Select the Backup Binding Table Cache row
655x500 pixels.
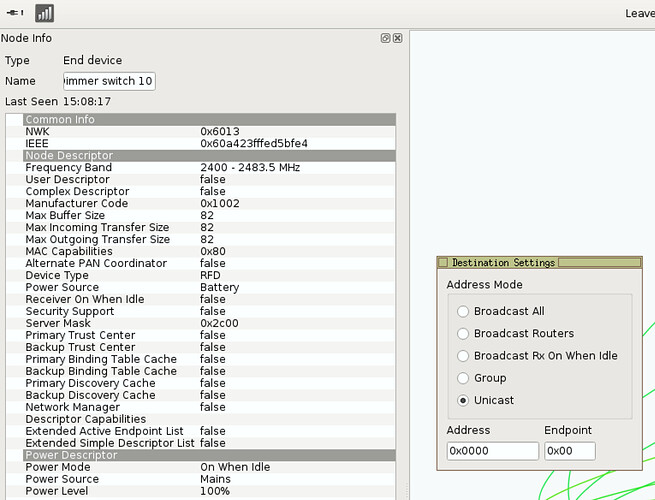[201, 371]
